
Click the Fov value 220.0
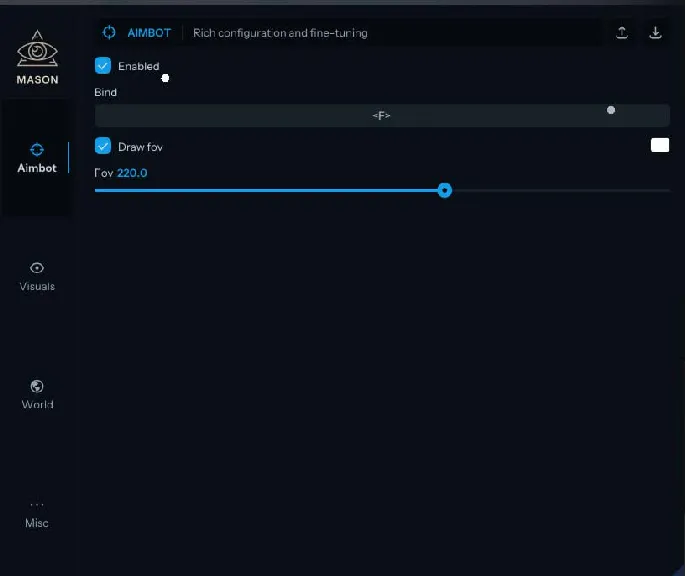(x=132, y=173)
